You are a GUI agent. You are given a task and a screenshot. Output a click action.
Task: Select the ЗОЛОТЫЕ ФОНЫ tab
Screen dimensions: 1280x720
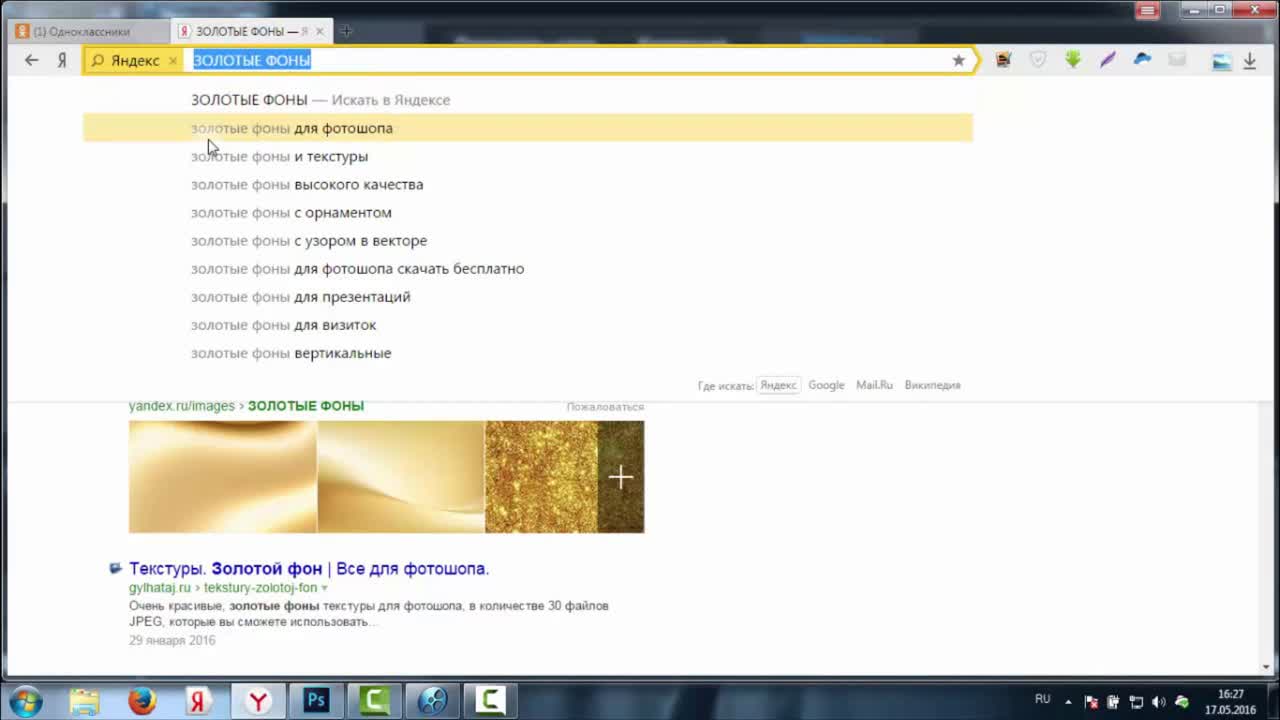click(x=250, y=31)
